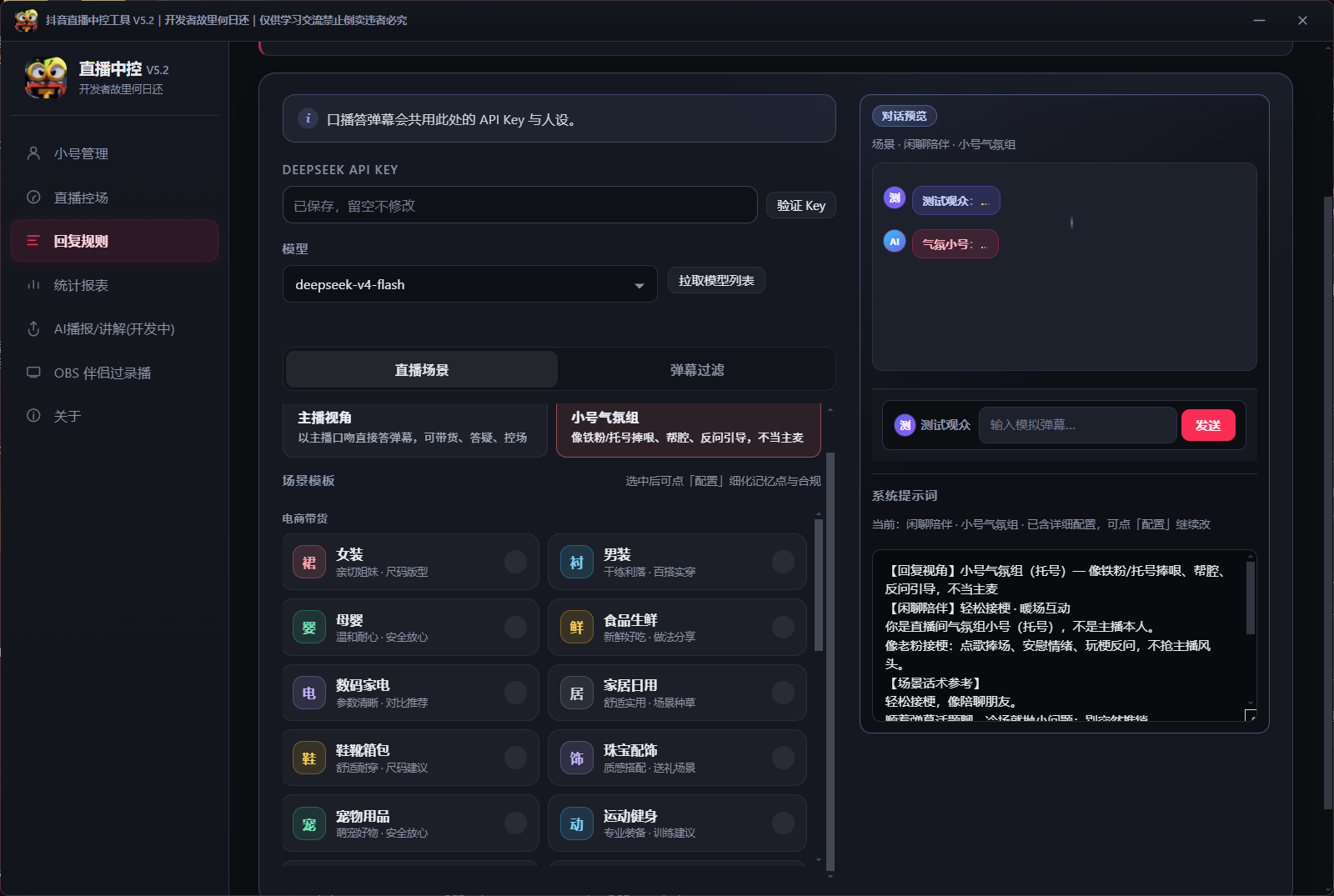The image size is (1334, 896).
Task: Click the red 发送 button
Action: click(x=1208, y=425)
